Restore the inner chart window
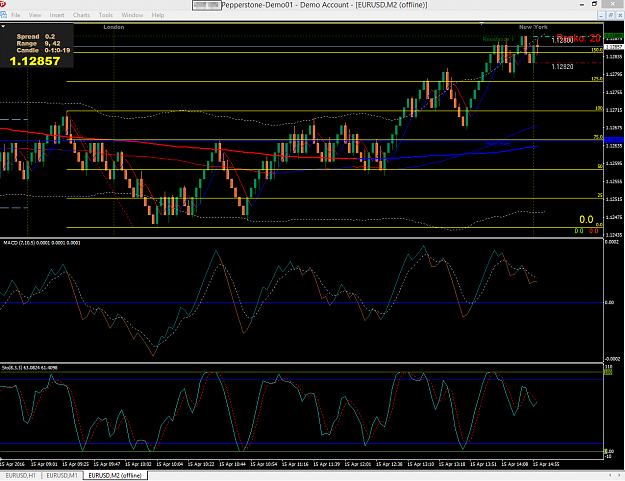This screenshot has height=481, width=625. click(610, 15)
